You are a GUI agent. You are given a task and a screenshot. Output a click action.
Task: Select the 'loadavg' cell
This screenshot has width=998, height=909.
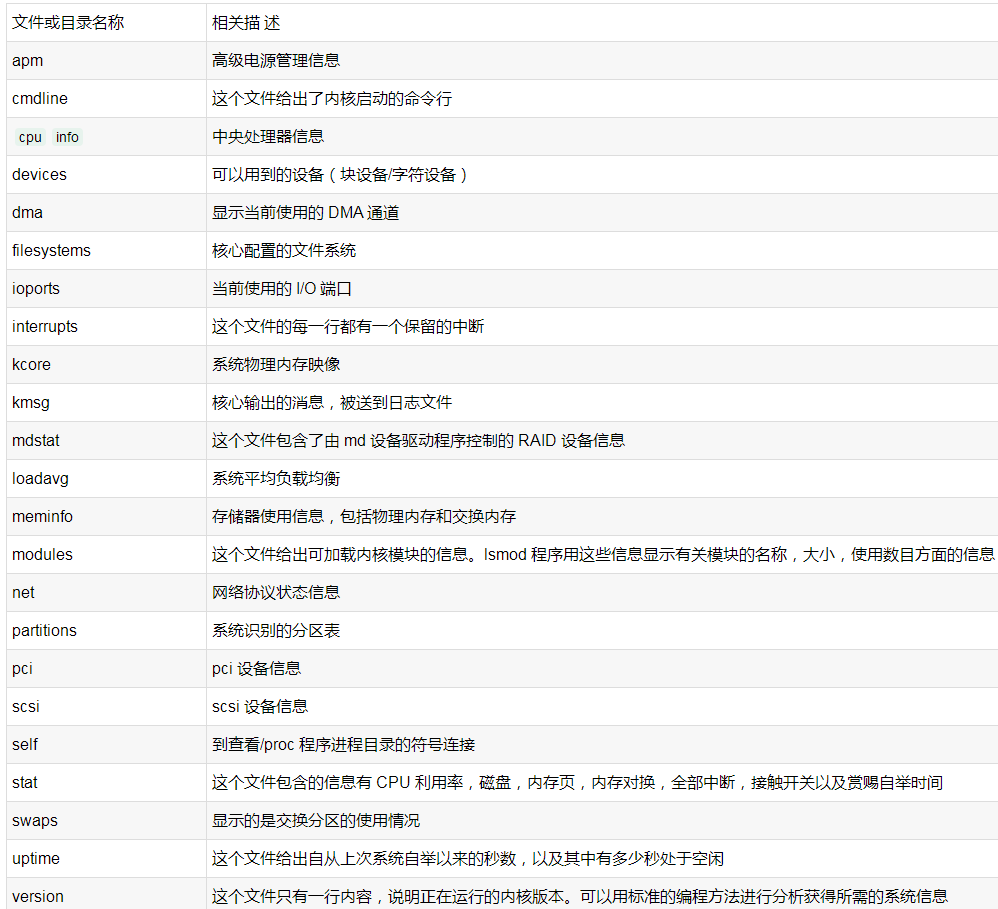pos(106,479)
